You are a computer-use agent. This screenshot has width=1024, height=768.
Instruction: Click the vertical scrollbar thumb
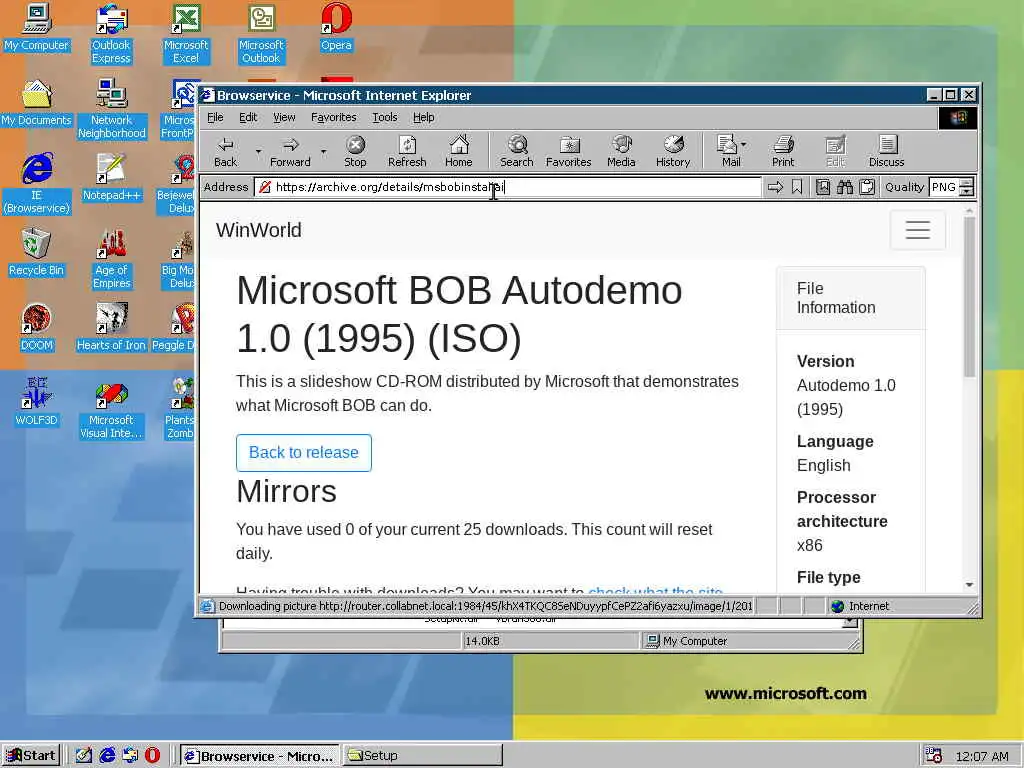tap(969, 297)
